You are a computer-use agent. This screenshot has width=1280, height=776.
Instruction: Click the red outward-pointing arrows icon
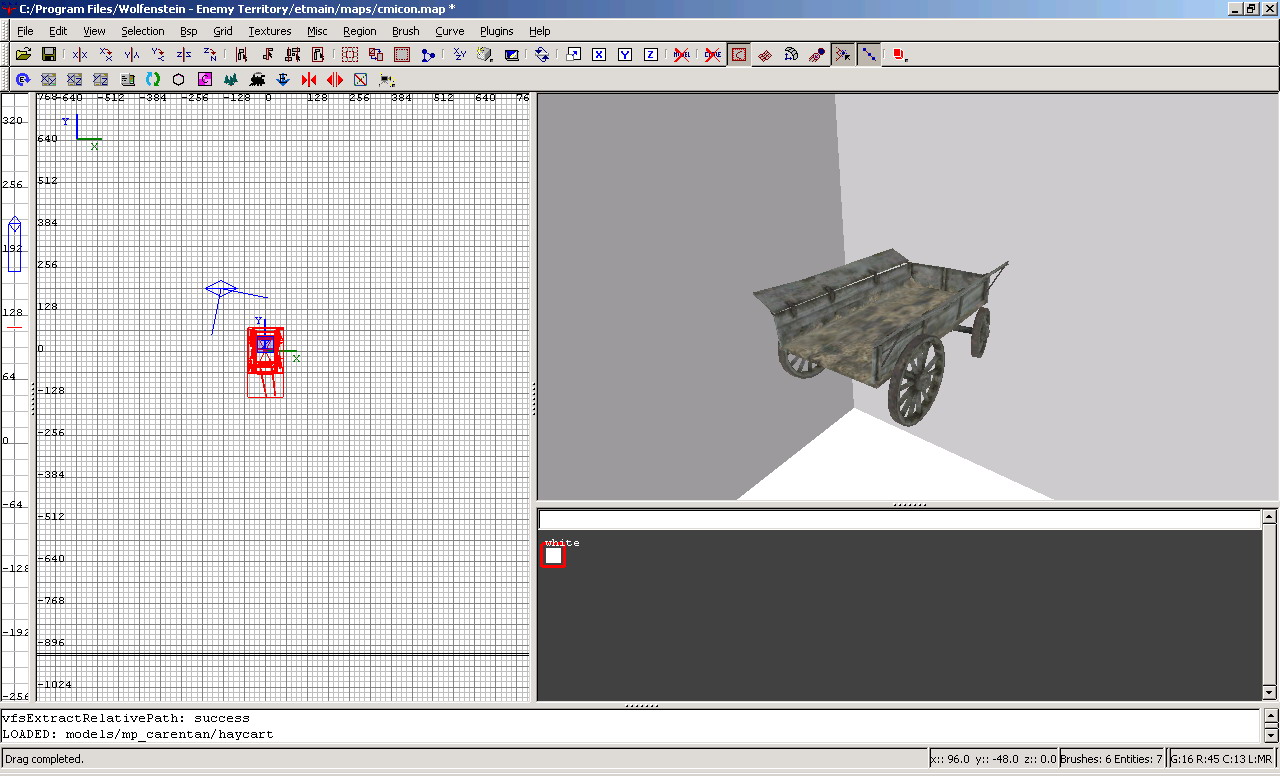point(335,79)
